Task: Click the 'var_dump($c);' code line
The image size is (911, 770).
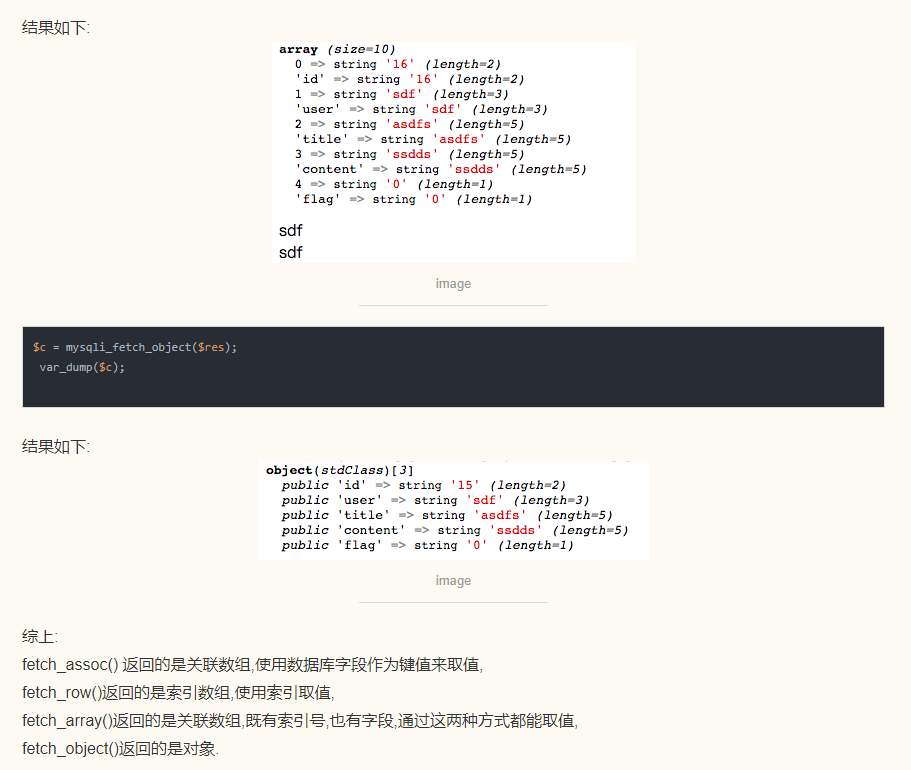Action: click(x=82, y=367)
